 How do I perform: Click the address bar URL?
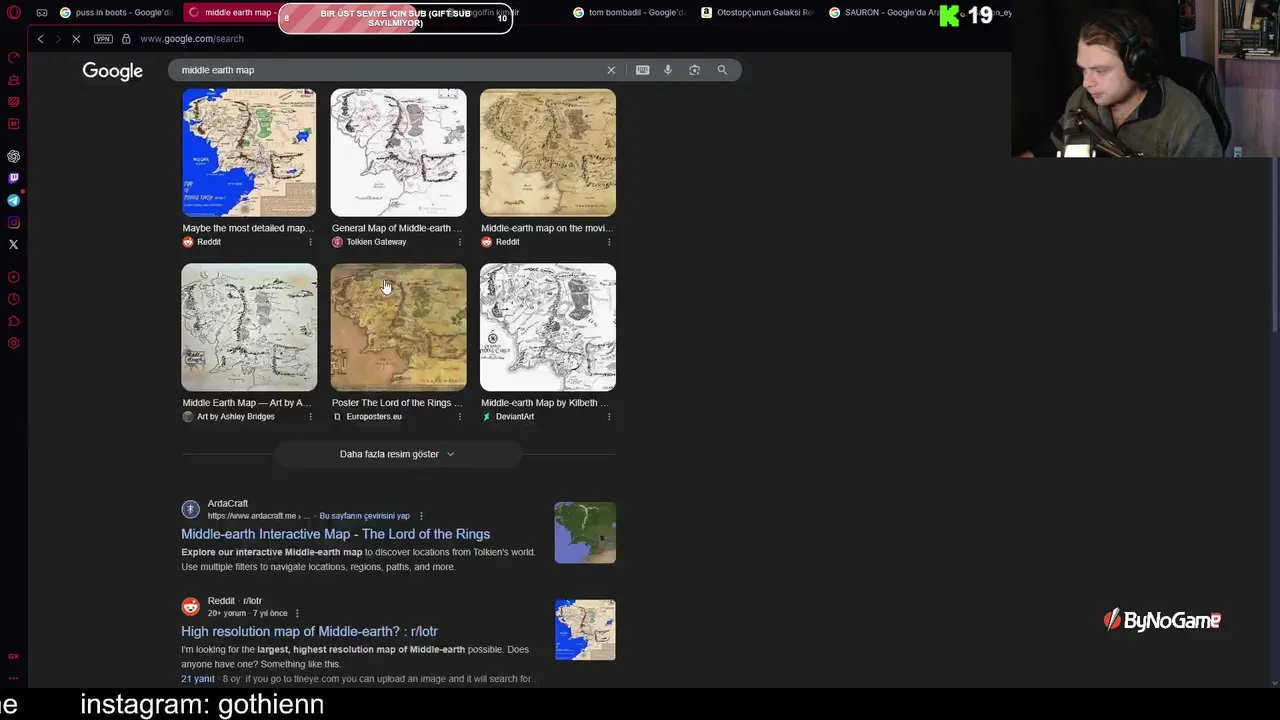tap(192, 39)
